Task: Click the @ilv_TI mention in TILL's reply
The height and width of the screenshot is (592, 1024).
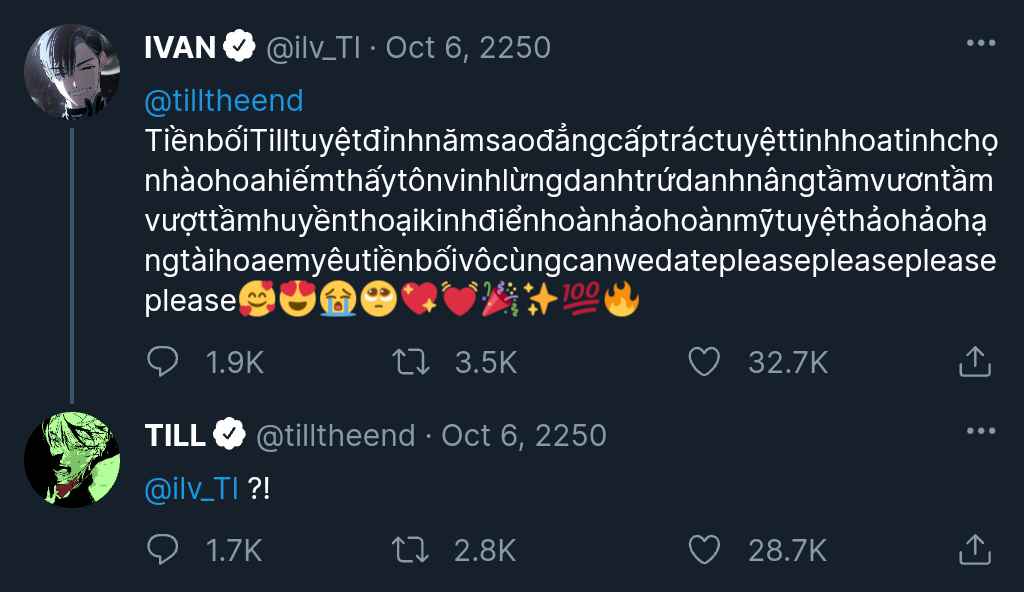Action: (x=191, y=488)
